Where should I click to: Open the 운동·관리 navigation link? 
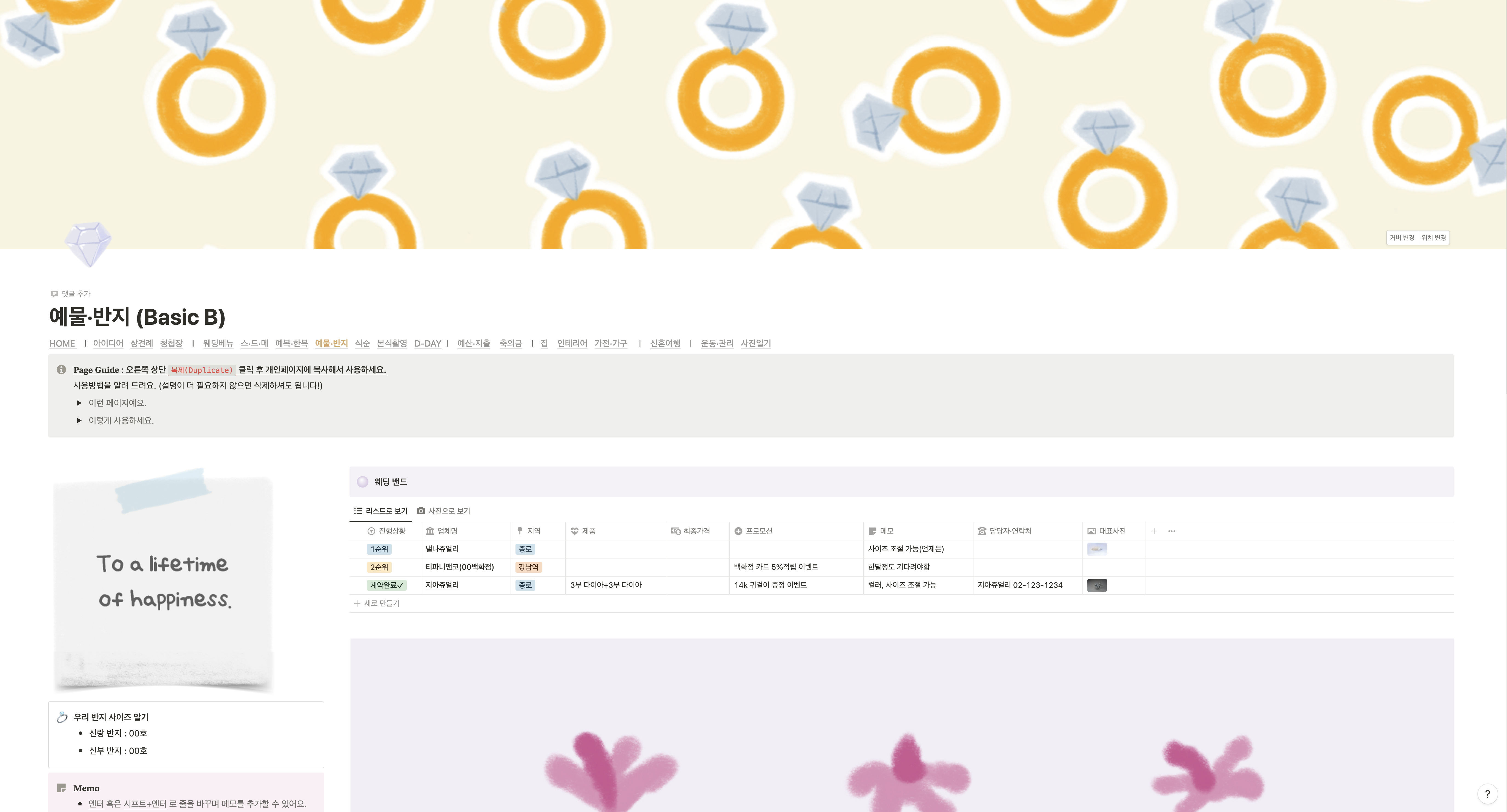(717, 344)
